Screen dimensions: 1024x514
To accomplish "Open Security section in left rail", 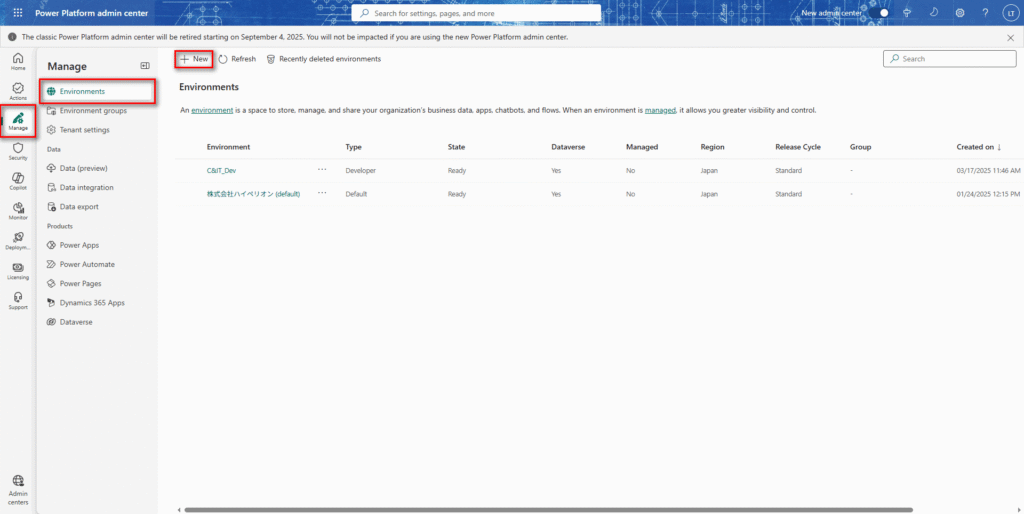I will (18, 151).
